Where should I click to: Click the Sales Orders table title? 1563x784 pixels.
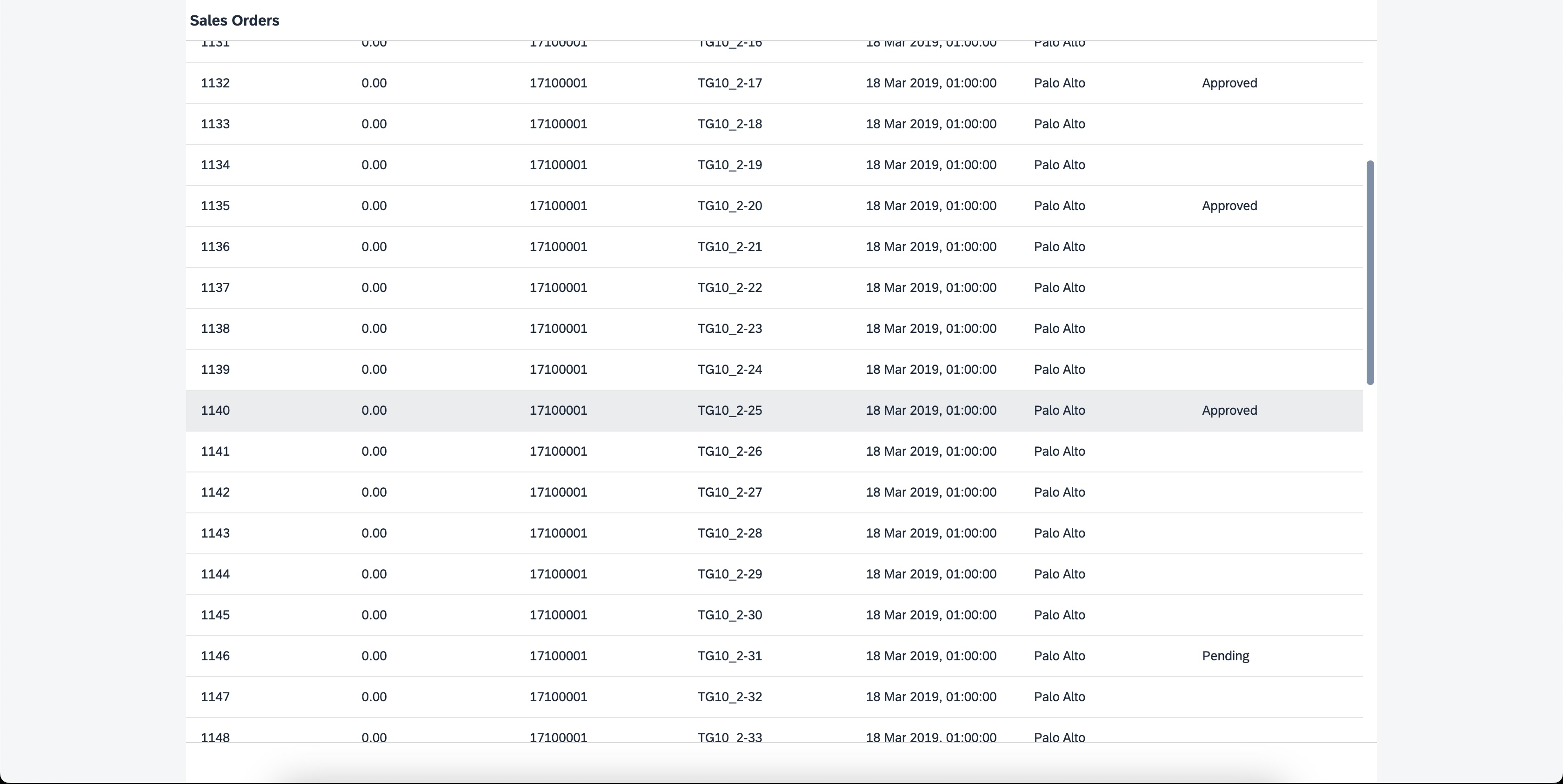point(234,20)
